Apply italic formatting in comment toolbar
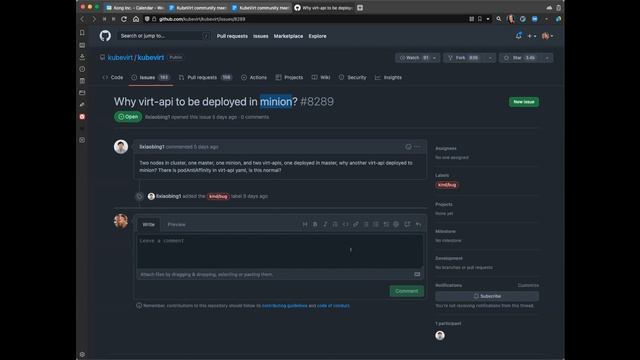The height and width of the screenshot is (360, 640). click(325, 224)
